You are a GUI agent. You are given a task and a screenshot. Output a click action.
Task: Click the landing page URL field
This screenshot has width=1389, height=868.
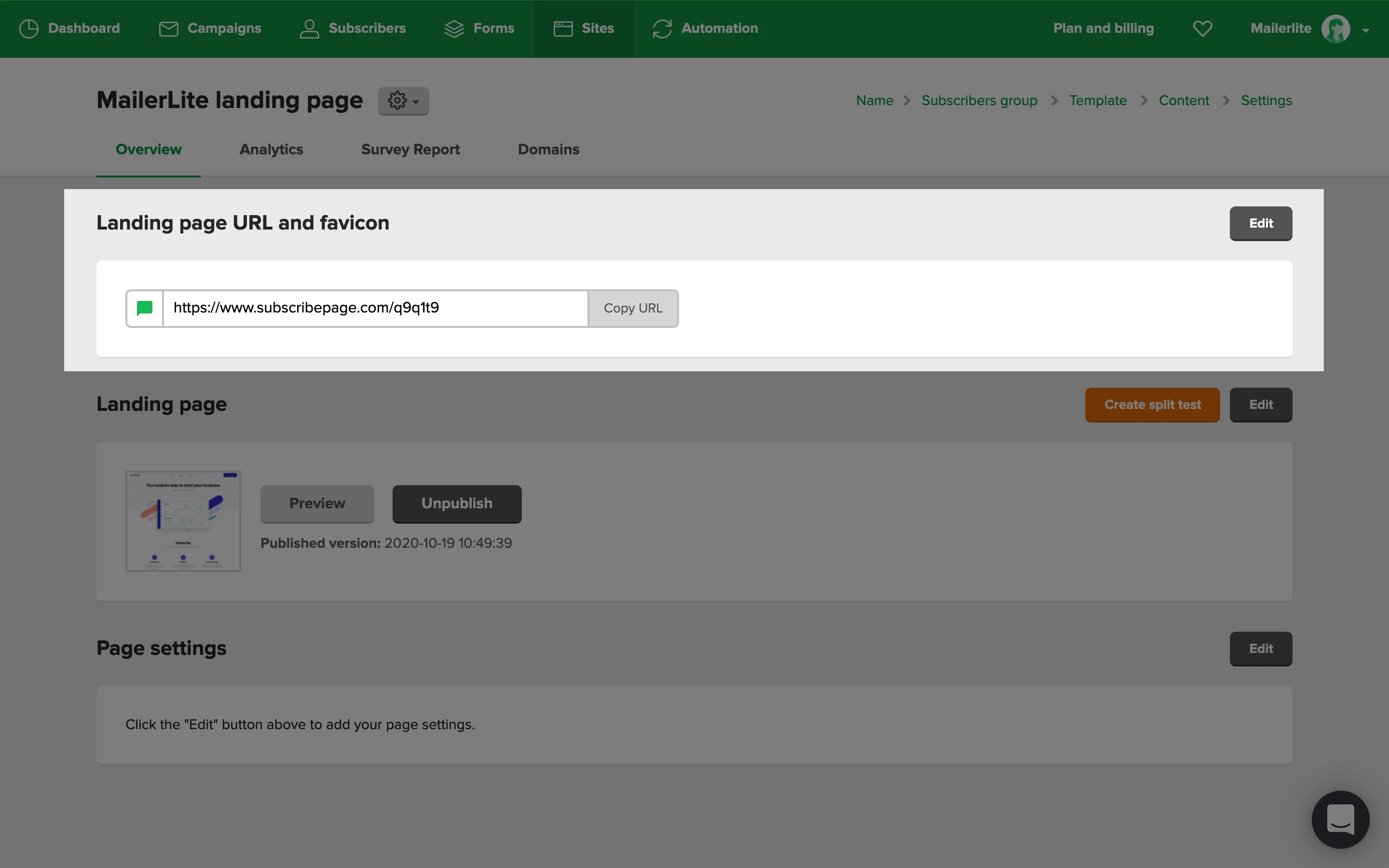tap(375, 308)
